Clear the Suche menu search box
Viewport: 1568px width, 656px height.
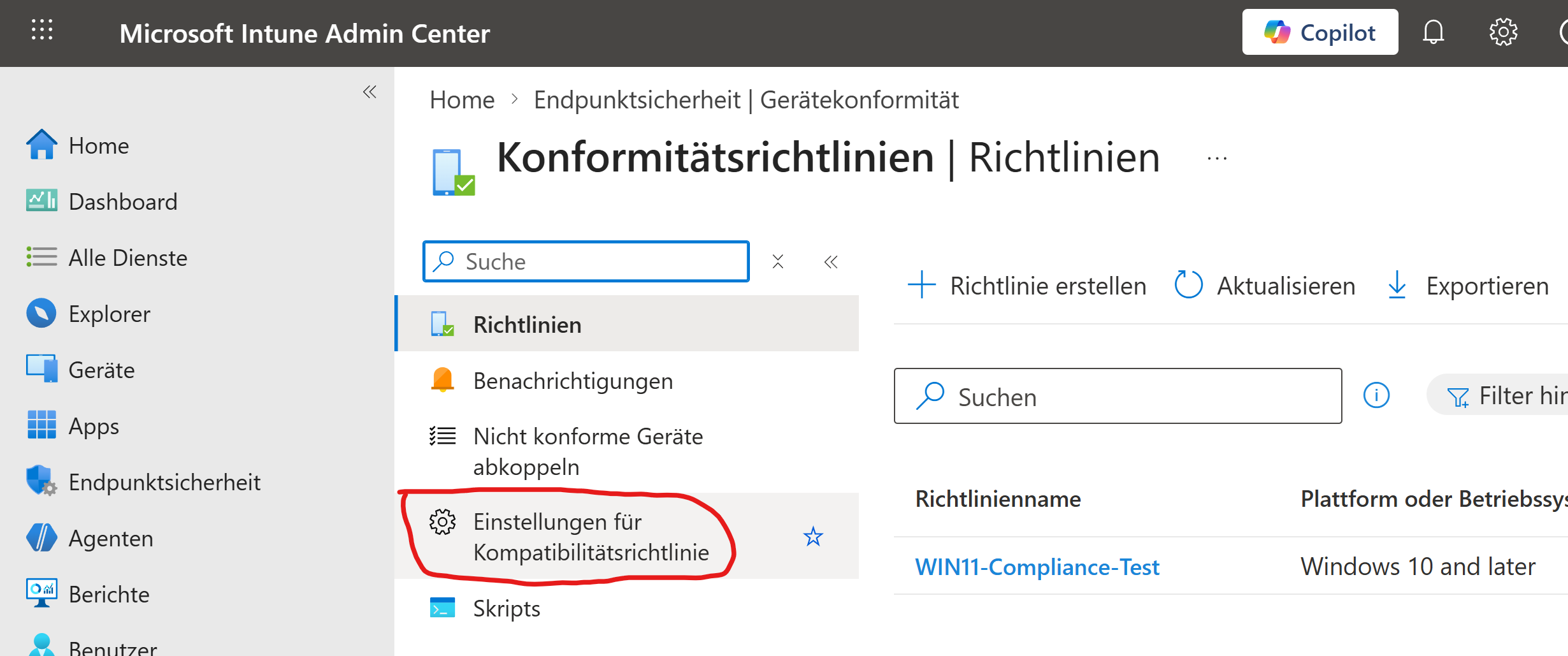(778, 262)
